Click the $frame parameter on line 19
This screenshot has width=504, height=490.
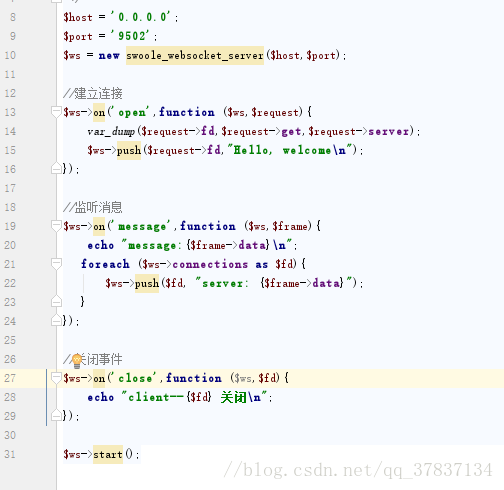tap(290, 226)
